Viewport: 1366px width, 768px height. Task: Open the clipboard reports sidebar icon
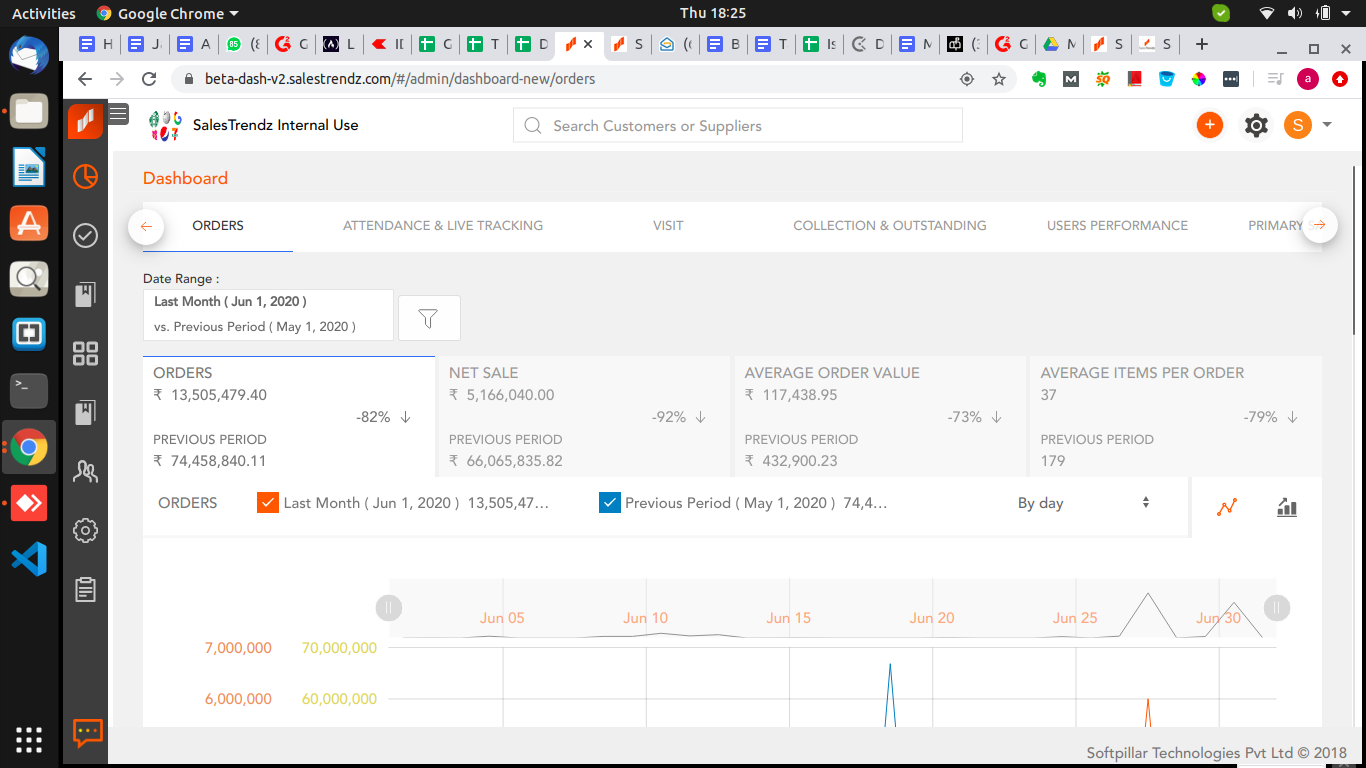86,590
